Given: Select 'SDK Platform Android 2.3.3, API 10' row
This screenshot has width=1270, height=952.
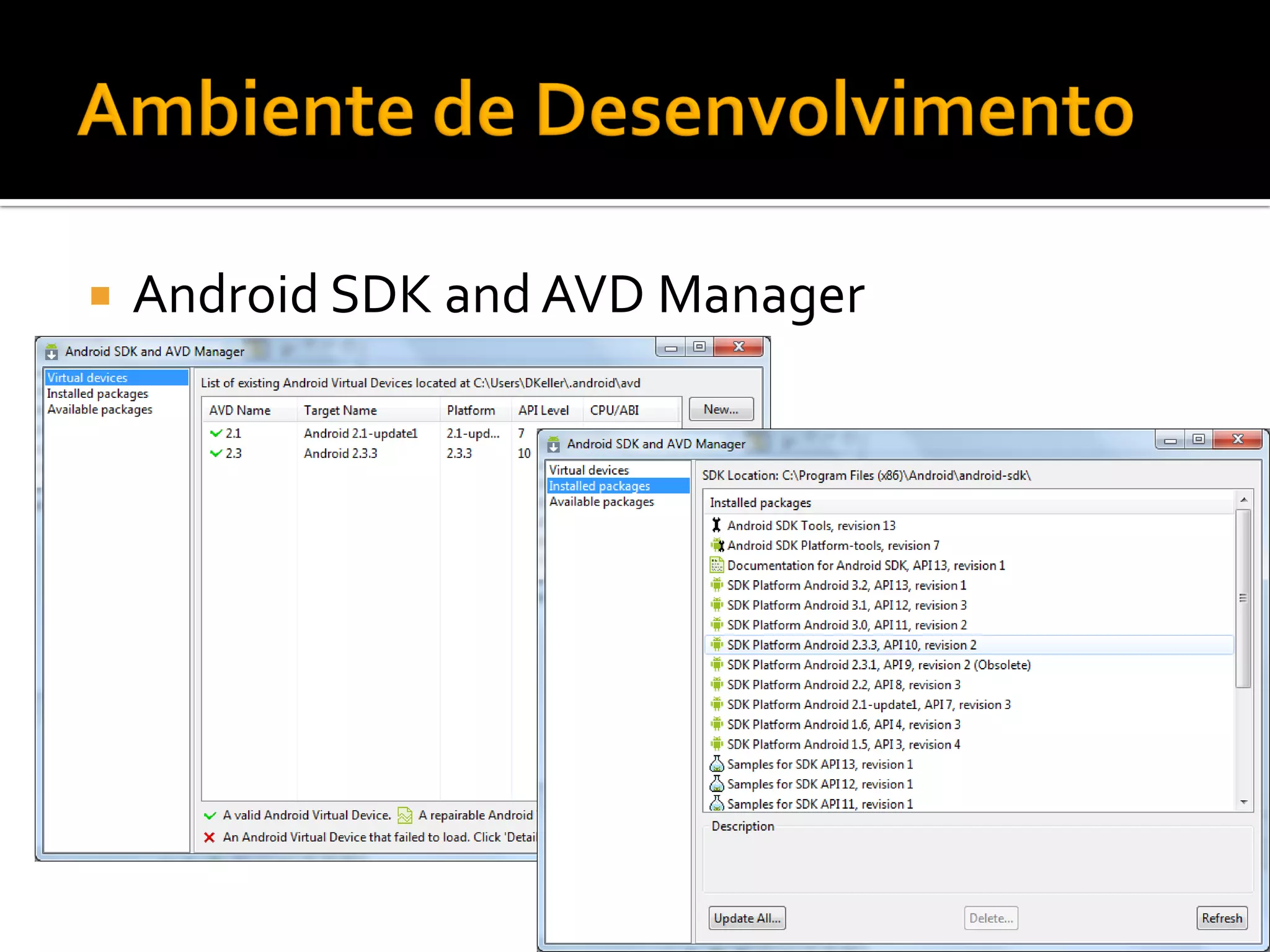Looking at the screenshot, I should coord(969,645).
